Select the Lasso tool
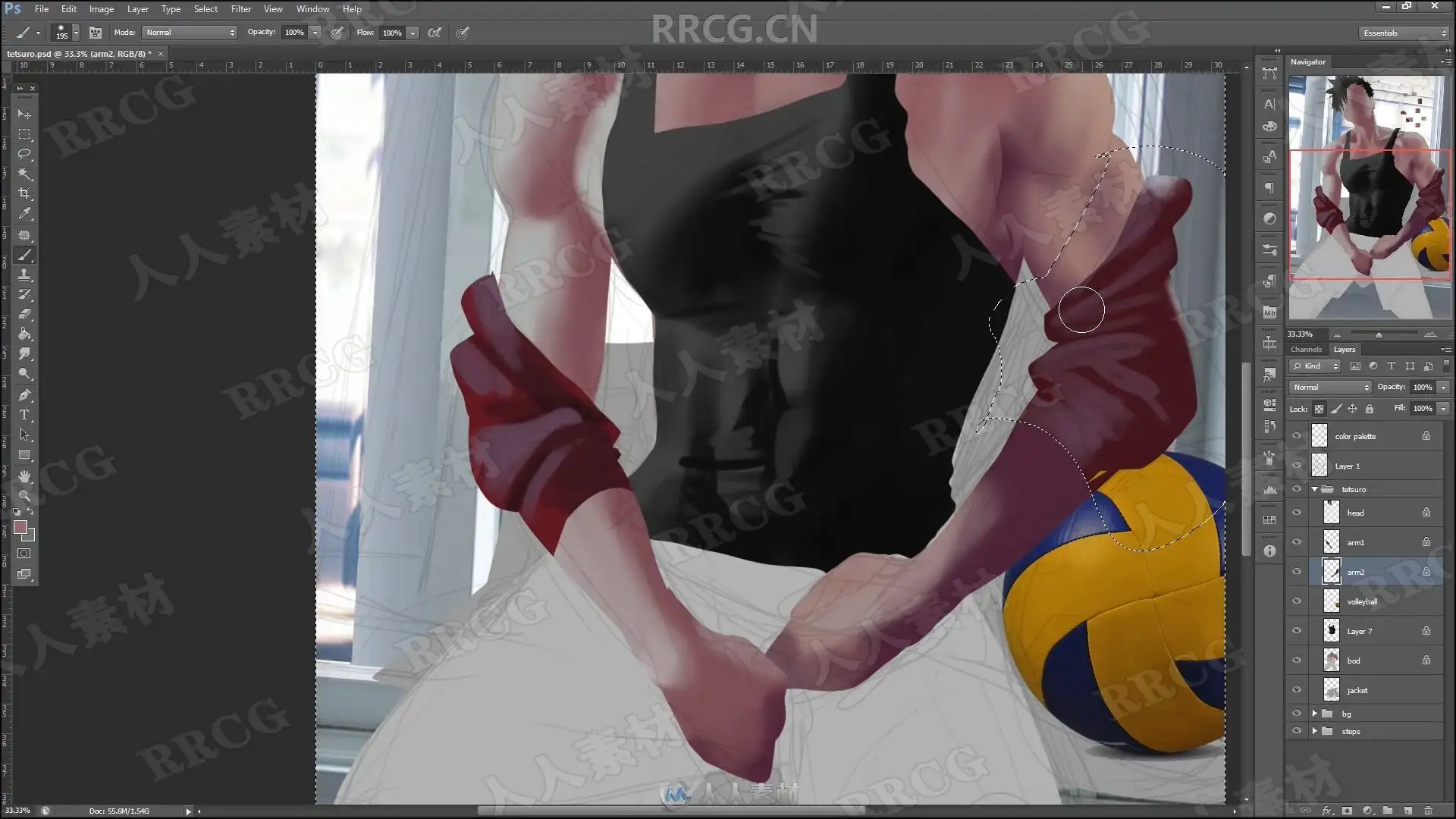 (x=24, y=154)
